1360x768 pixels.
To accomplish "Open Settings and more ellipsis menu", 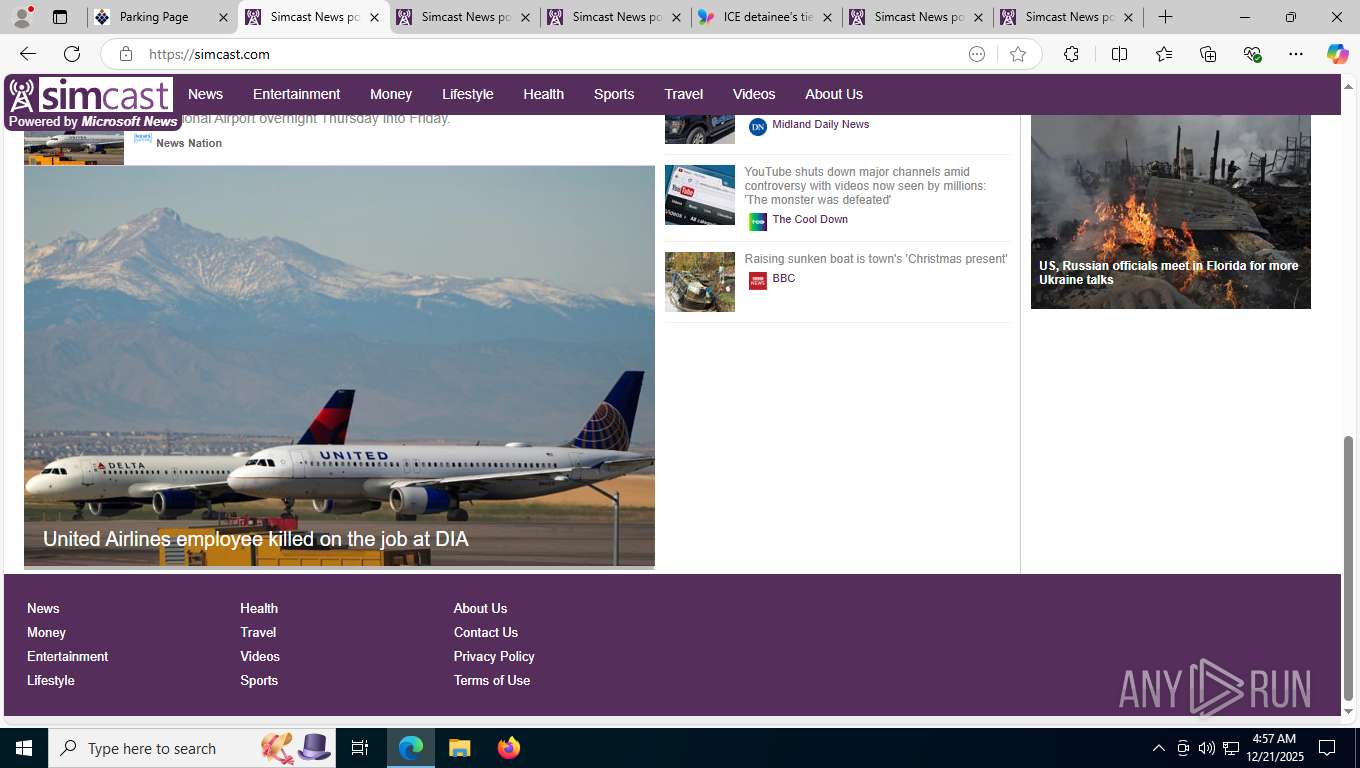I will [1296, 54].
